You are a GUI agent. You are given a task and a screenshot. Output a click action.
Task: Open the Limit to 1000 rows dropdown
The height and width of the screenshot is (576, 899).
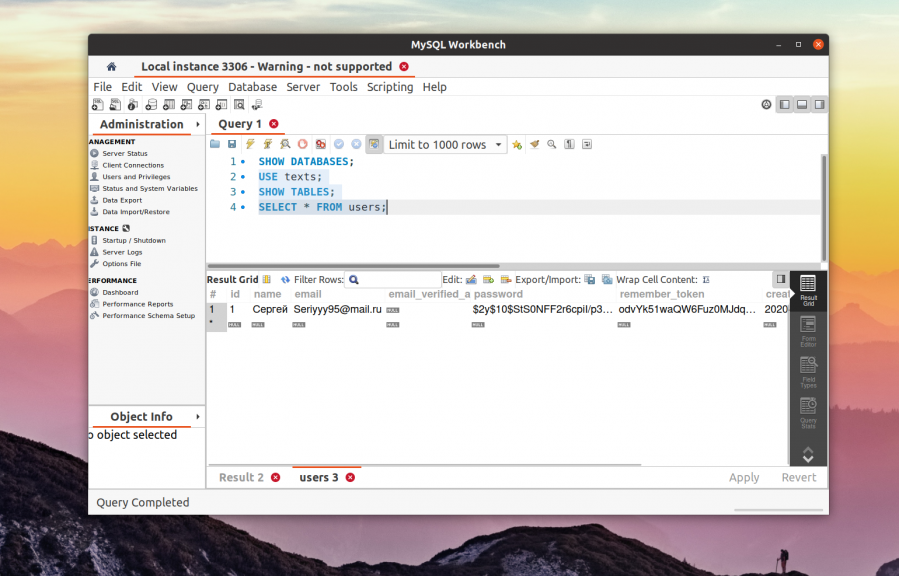445,144
